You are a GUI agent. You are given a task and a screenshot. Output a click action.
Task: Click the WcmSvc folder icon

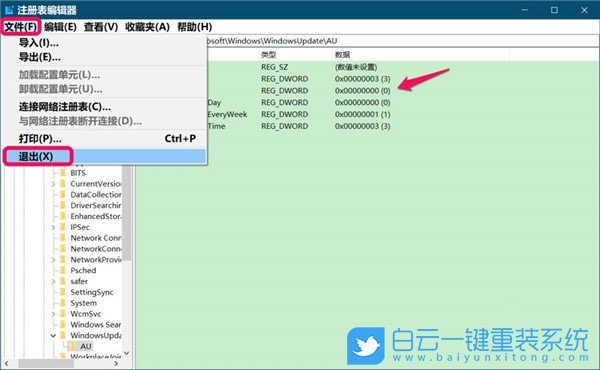point(63,314)
